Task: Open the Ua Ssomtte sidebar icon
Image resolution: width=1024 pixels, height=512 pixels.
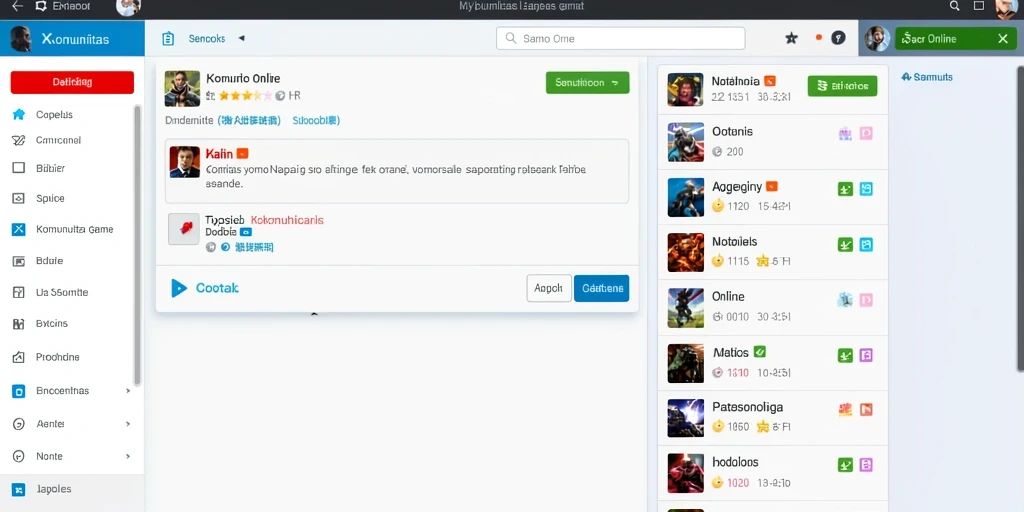Action: (19, 292)
